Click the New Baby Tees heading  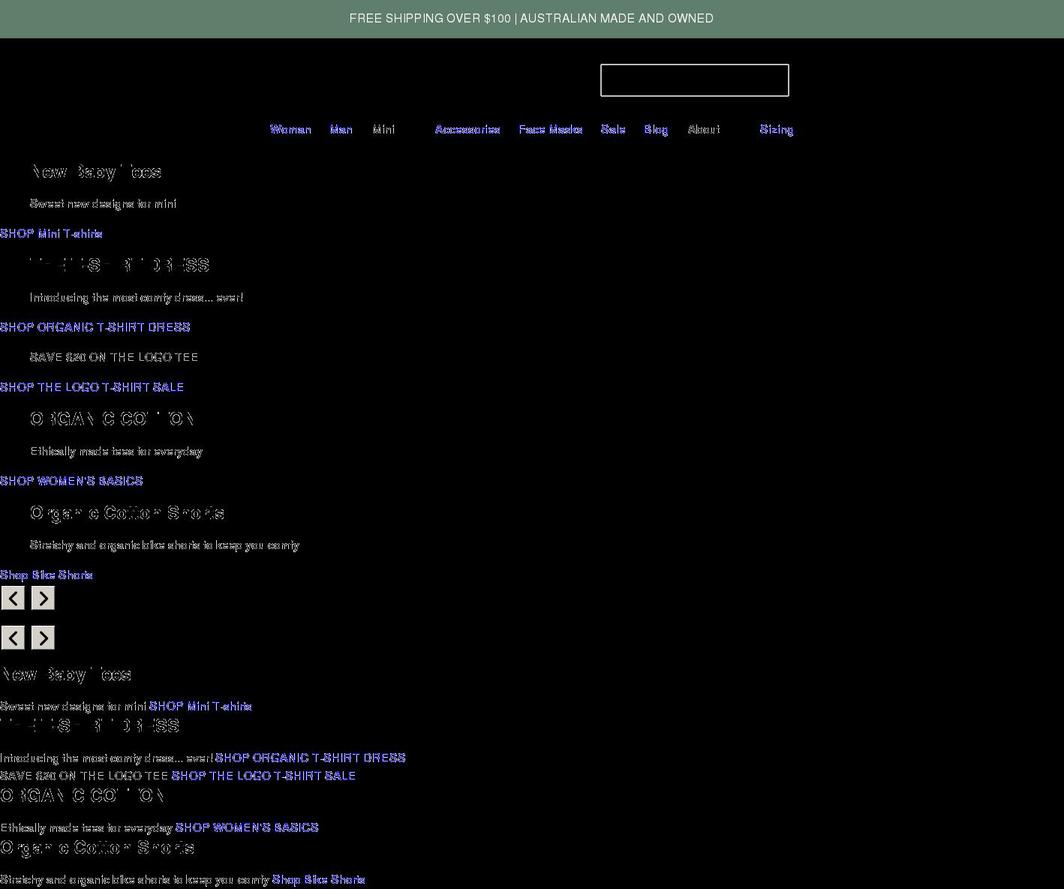tap(95, 171)
